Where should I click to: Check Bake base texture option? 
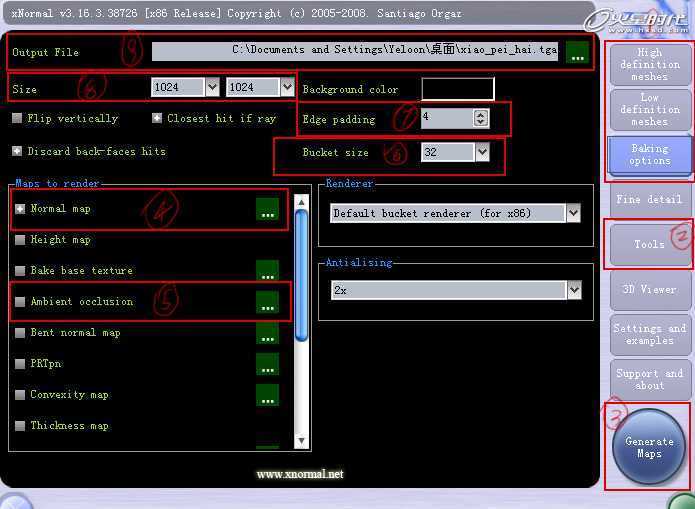coord(20,270)
